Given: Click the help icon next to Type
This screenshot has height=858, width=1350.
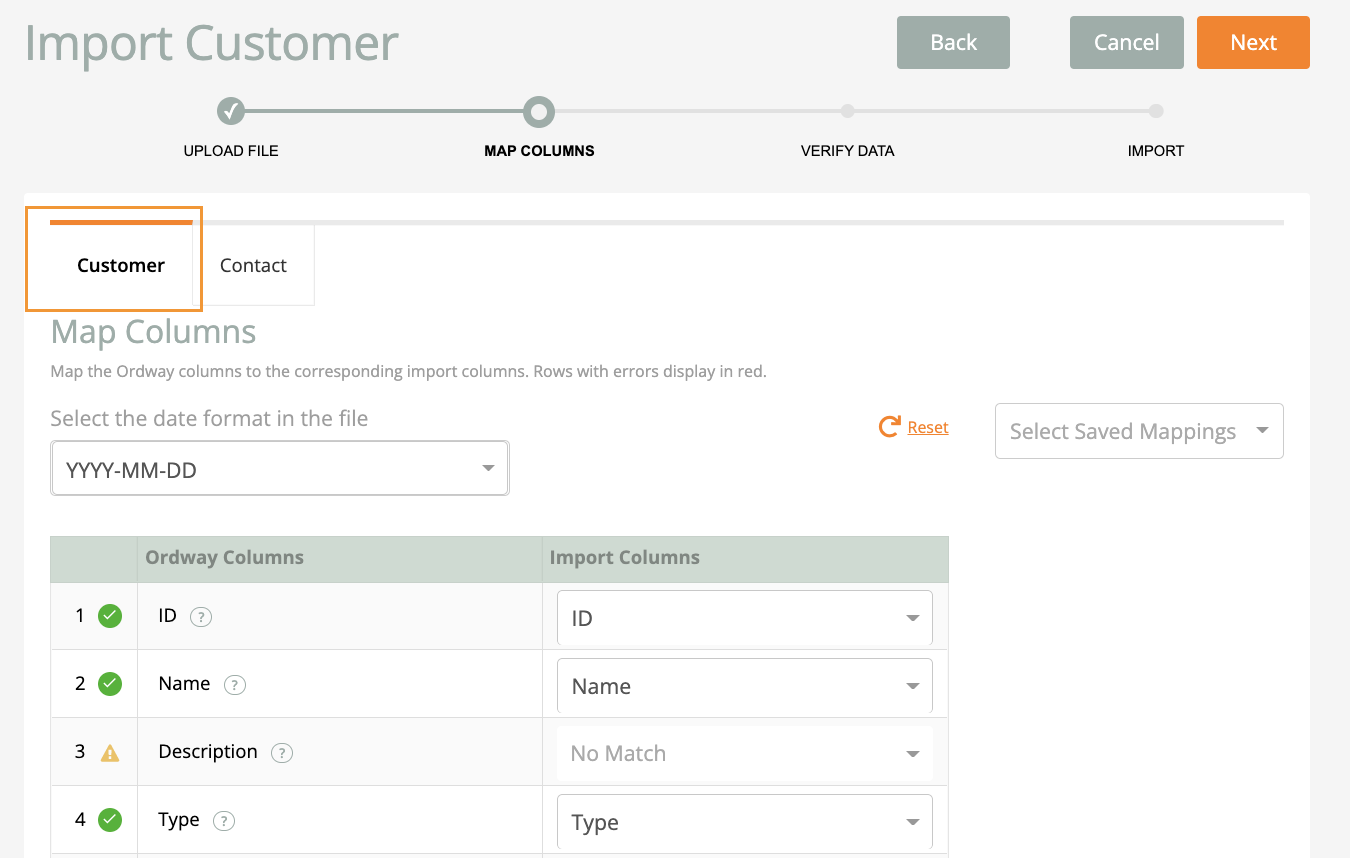Looking at the screenshot, I should (225, 821).
